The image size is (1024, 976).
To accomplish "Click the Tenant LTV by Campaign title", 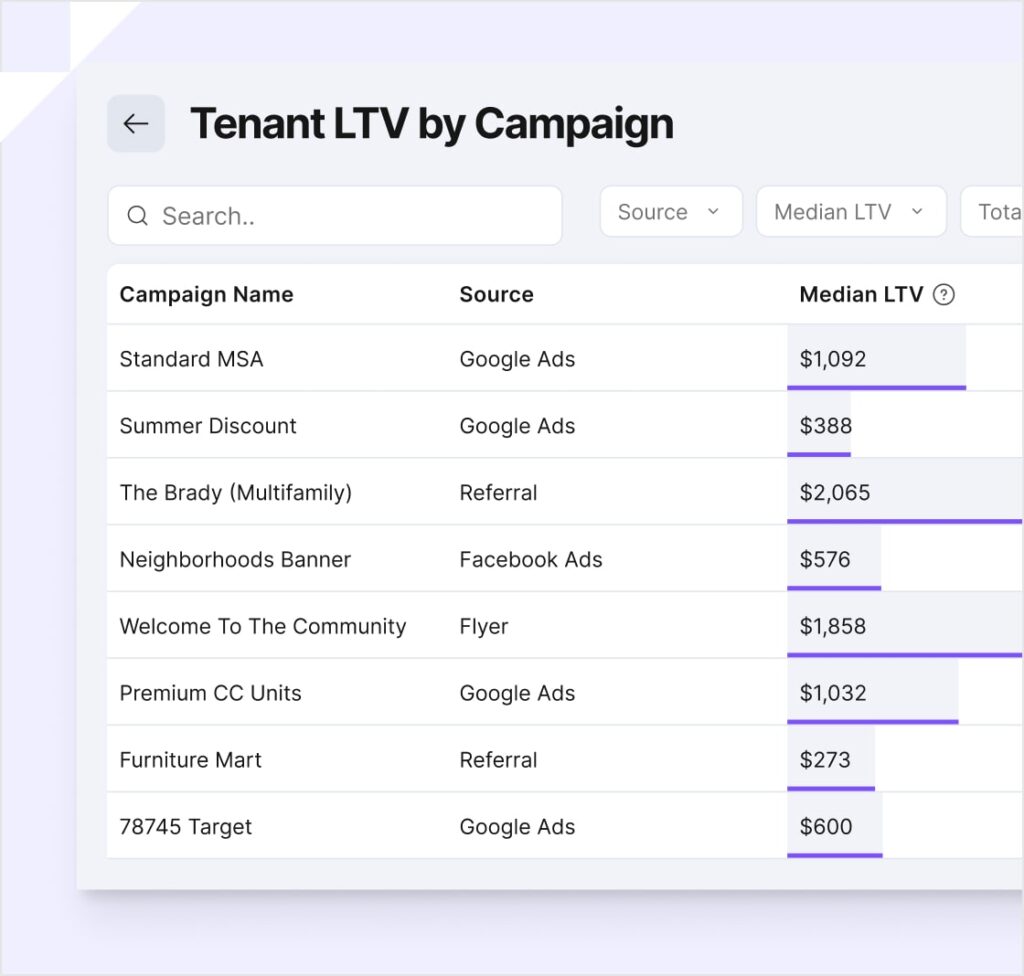I will pos(432,124).
